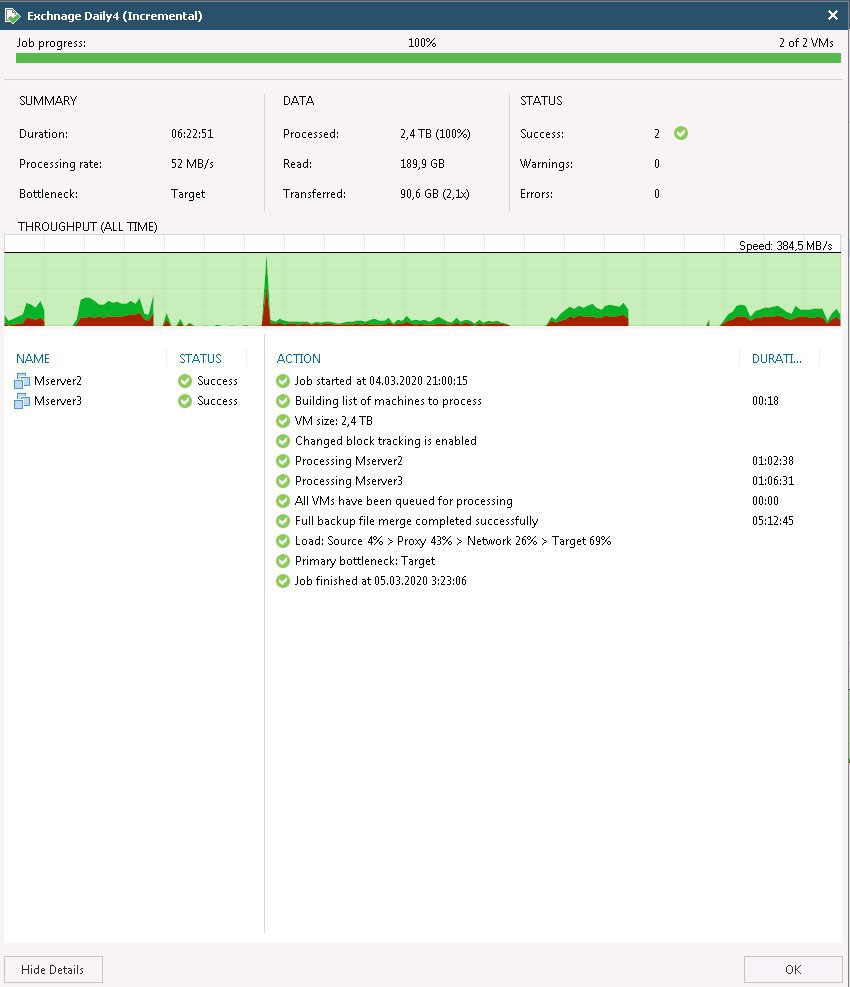This screenshot has height=987, width=850.
Task: Click the 01:02:38 duration value
Action: [x=773, y=461]
